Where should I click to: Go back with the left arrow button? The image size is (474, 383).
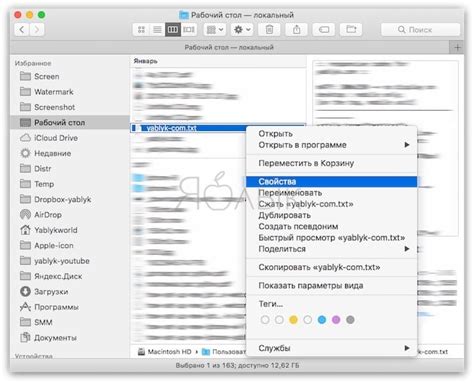[22, 30]
